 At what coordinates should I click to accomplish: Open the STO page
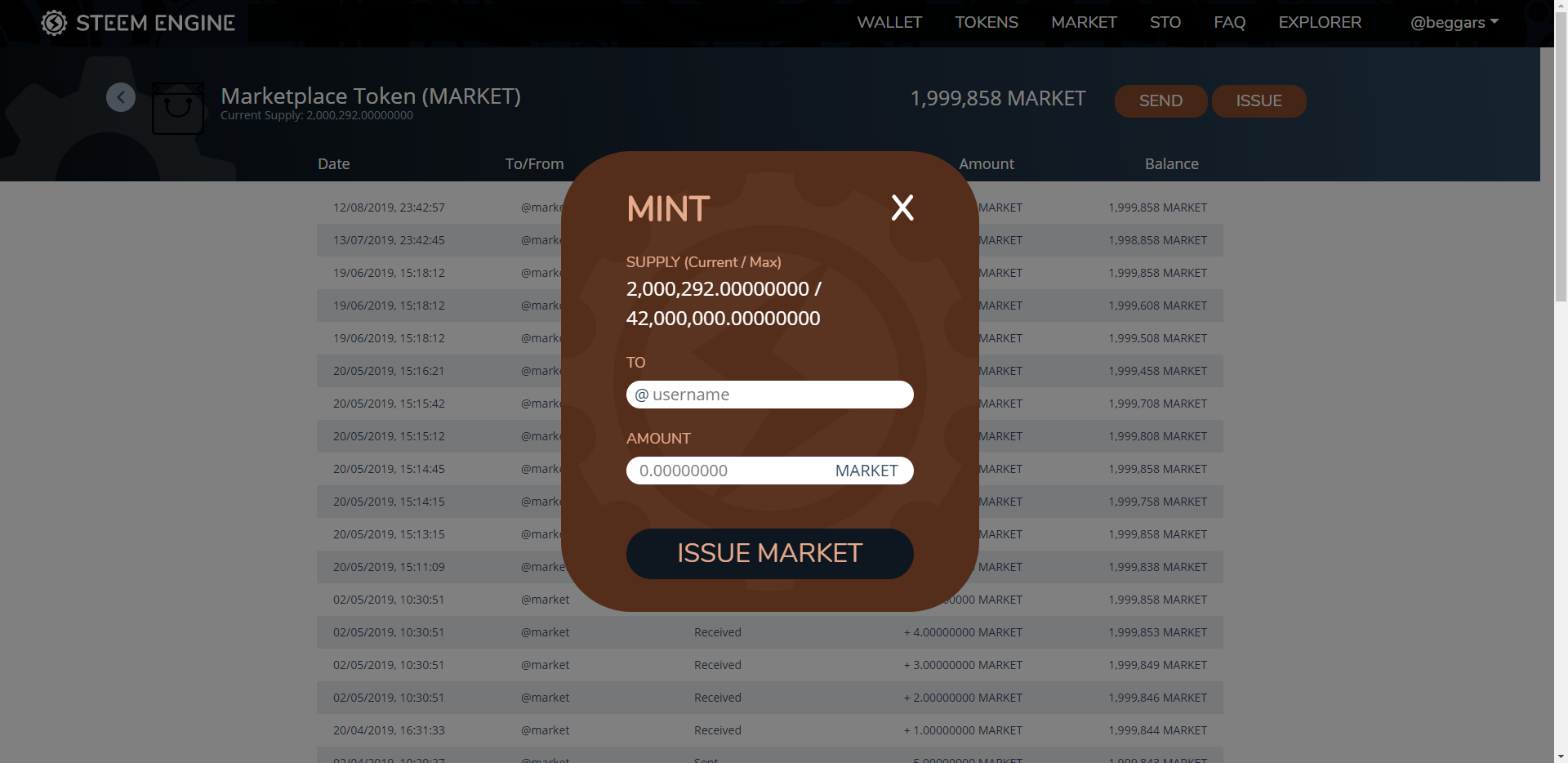[x=1165, y=23]
